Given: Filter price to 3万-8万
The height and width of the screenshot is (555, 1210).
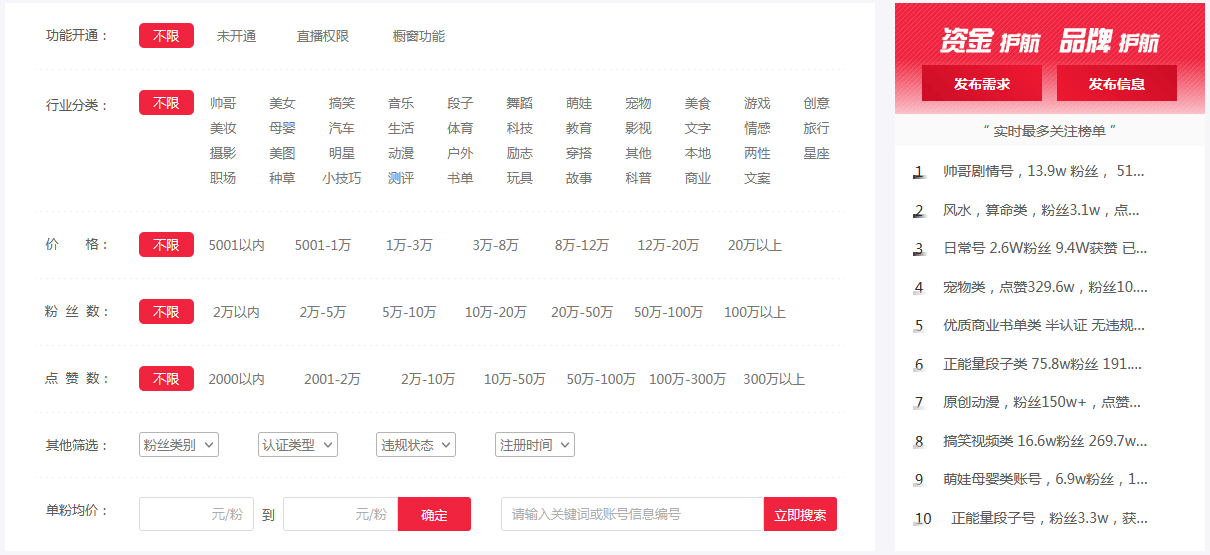Looking at the screenshot, I should click(x=496, y=245).
